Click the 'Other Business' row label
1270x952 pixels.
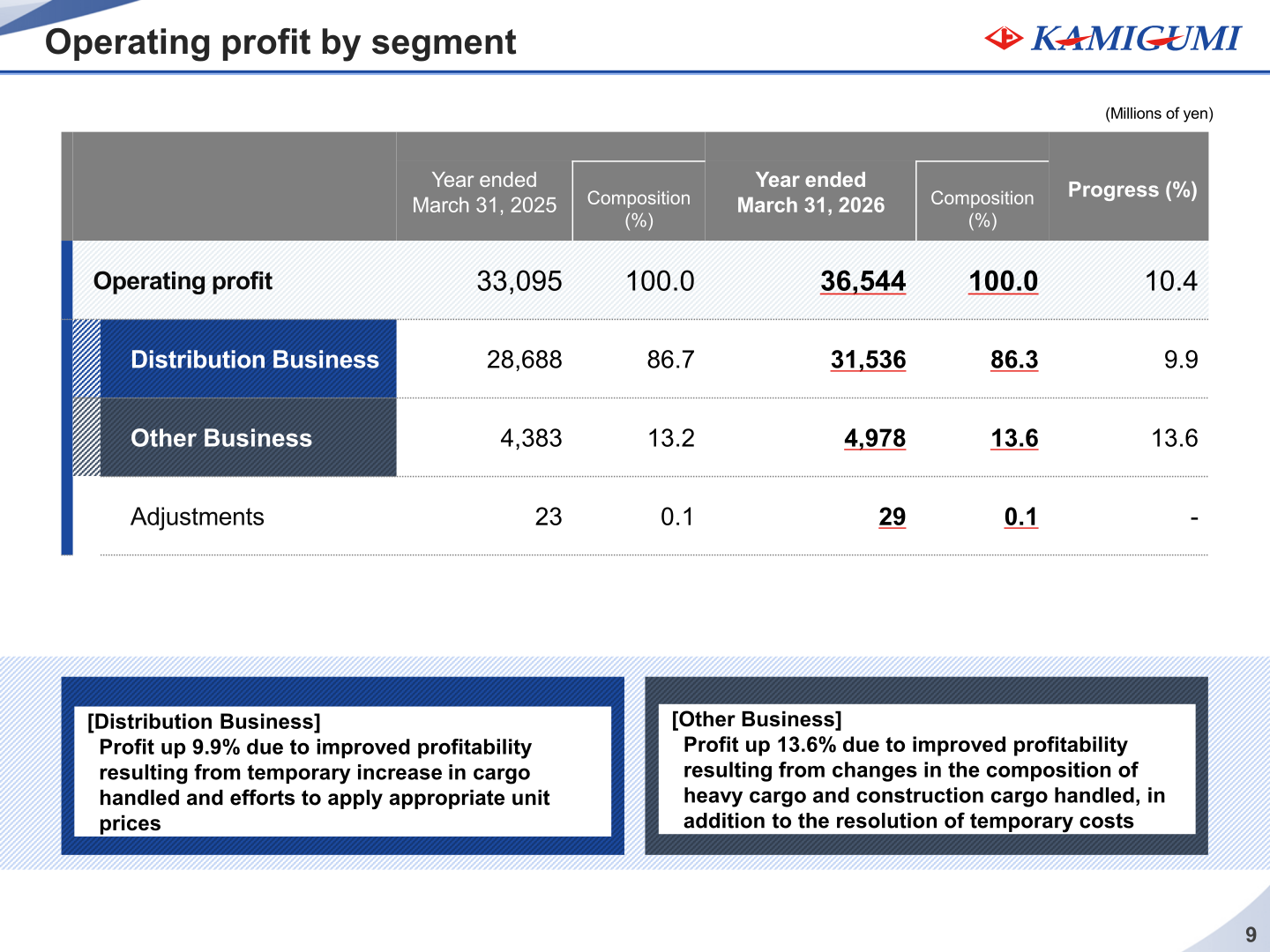tap(221, 438)
